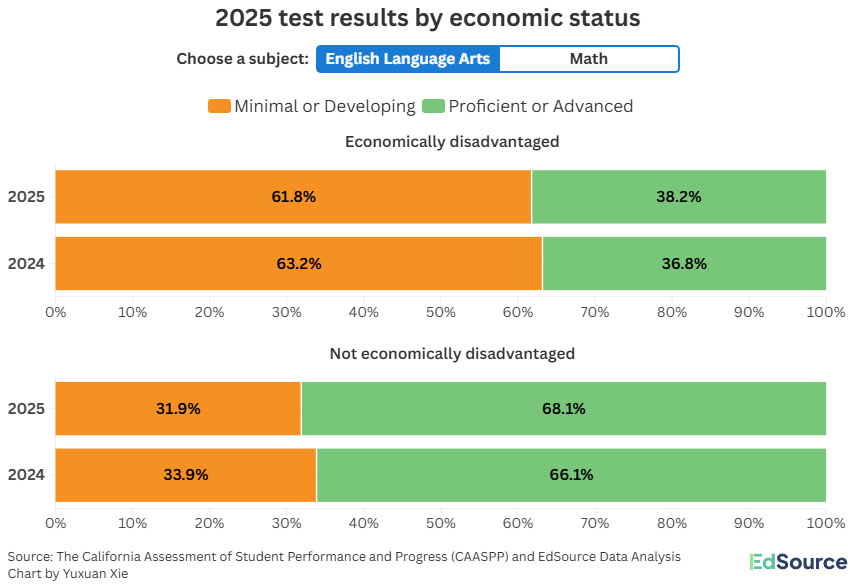Click the Chart by Yuxuan Xie credit
This screenshot has width=848, height=586.
click(67, 574)
